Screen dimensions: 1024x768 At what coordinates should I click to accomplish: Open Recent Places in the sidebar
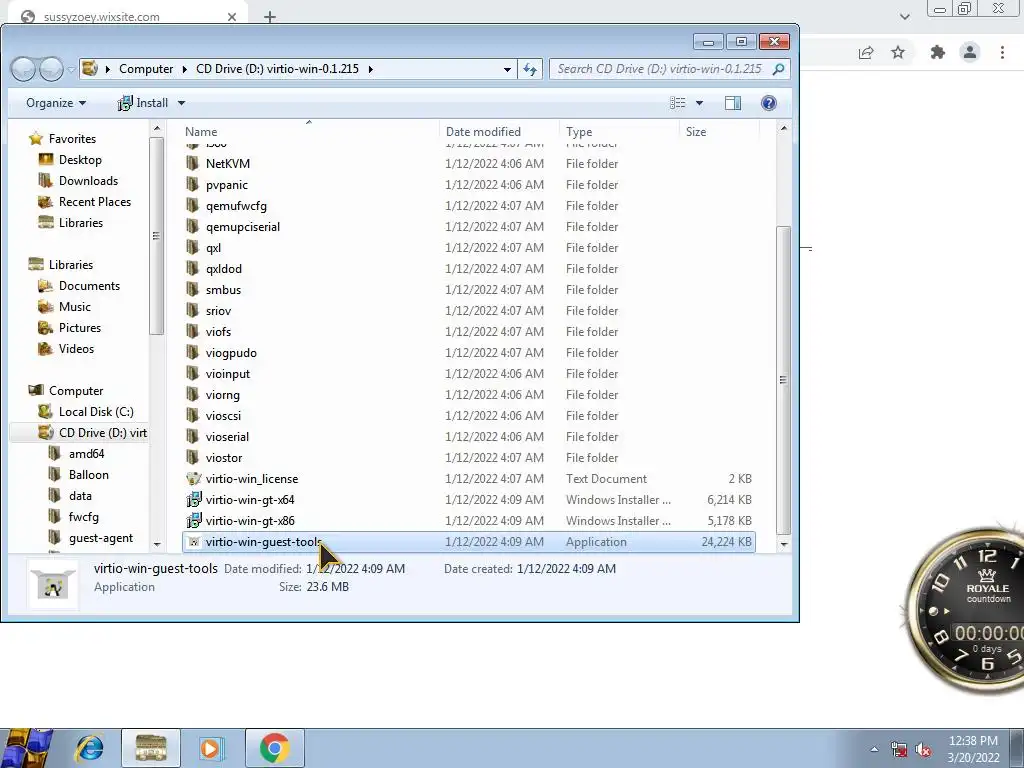[x=95, y=202]
